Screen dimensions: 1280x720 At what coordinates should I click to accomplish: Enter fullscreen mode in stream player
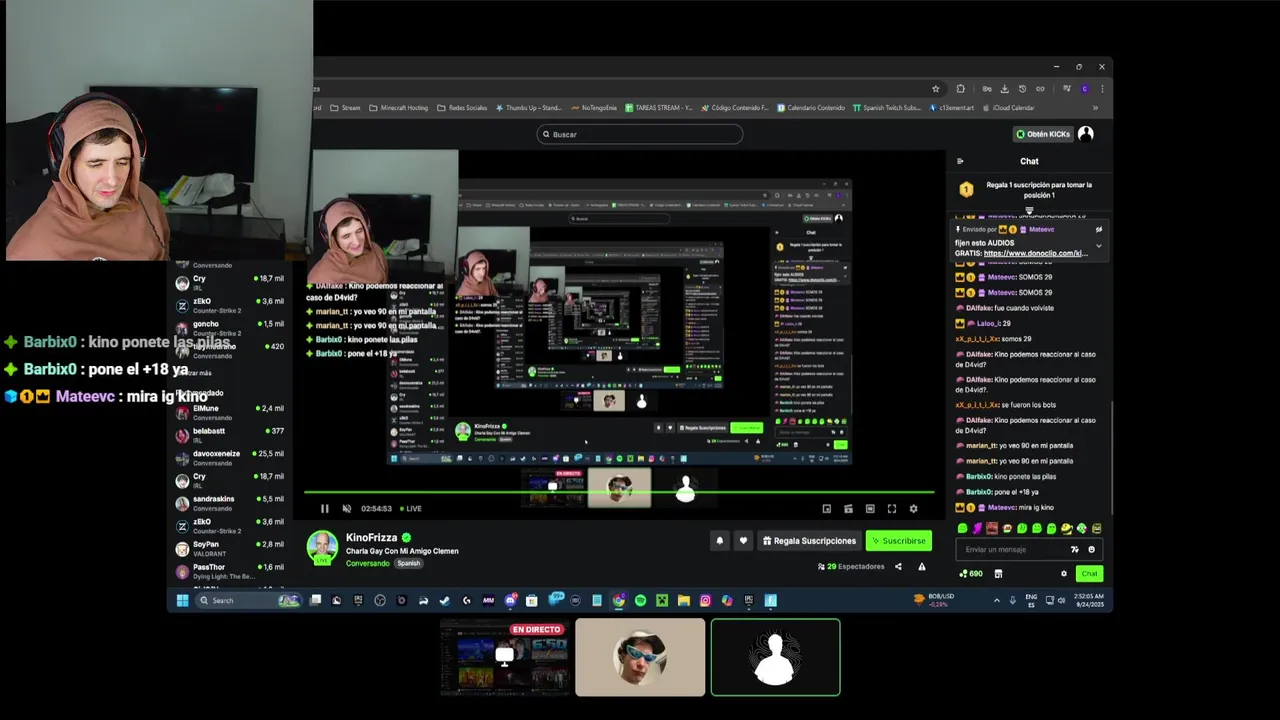(x=892, y=509)
